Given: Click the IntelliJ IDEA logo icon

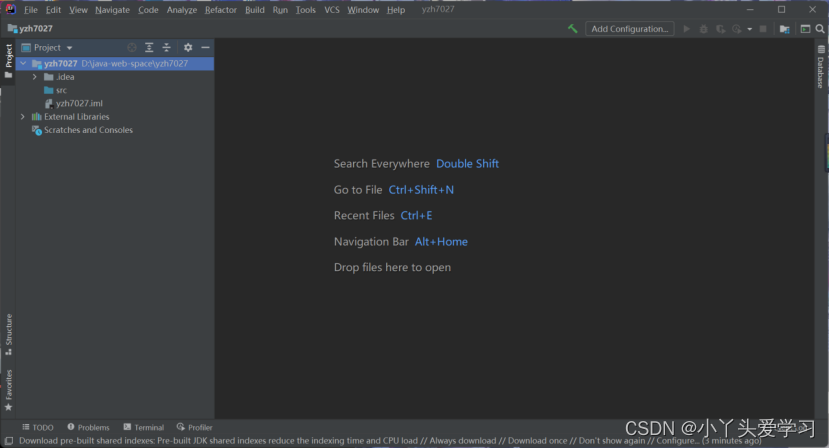Looking at the screenshot, I should coord(10,10).
